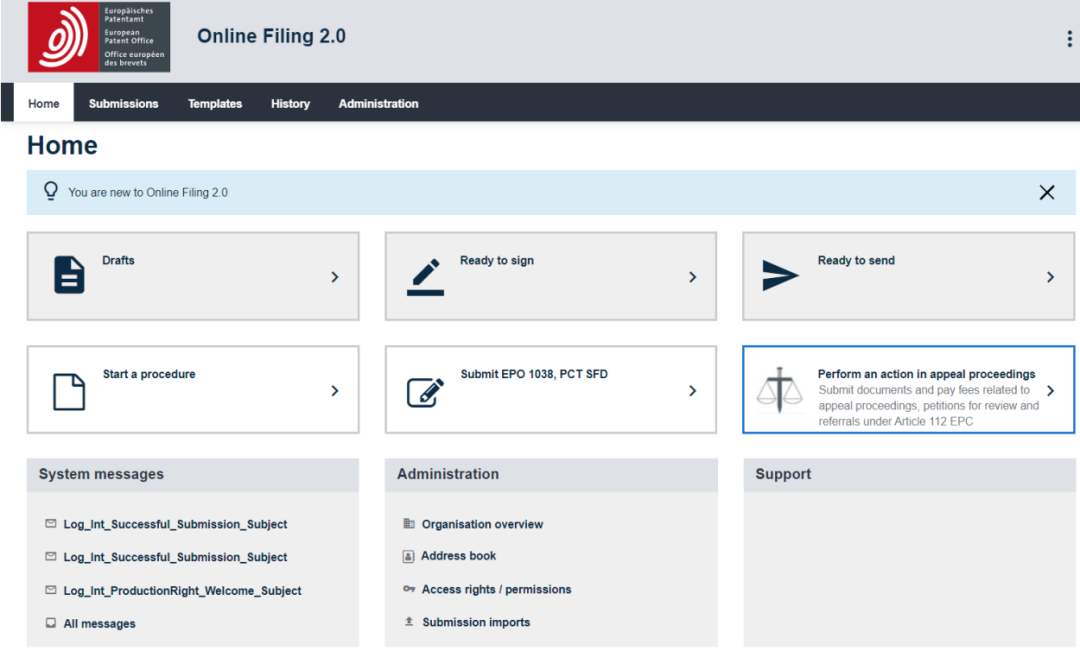Open the History tab
The width and height of the screenshot is (1080, 651).
290,103
